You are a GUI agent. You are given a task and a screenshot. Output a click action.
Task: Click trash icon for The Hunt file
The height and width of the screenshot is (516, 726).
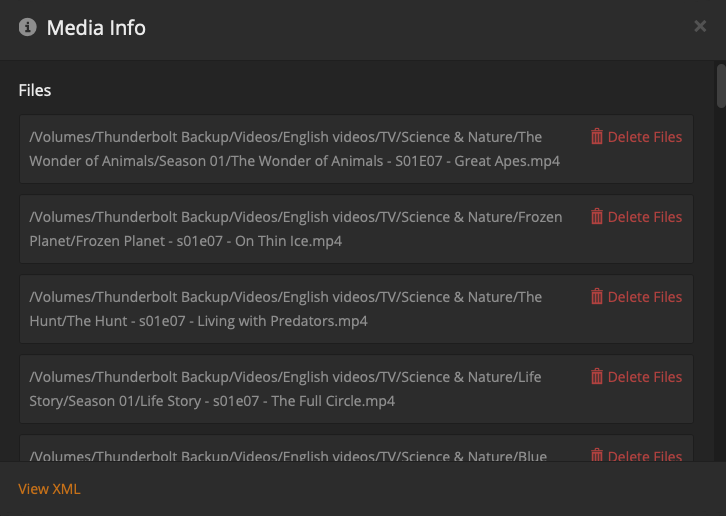[x=597, y=297]
